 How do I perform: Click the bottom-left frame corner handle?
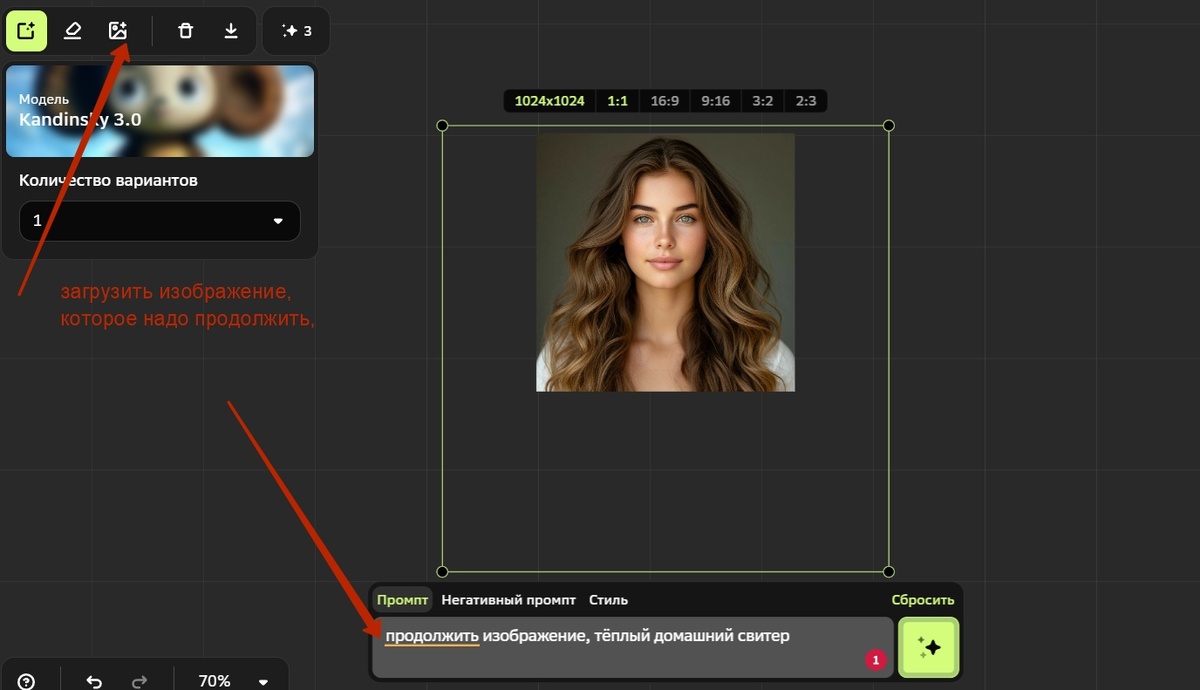pyautogui.click(x=443, y=572)
